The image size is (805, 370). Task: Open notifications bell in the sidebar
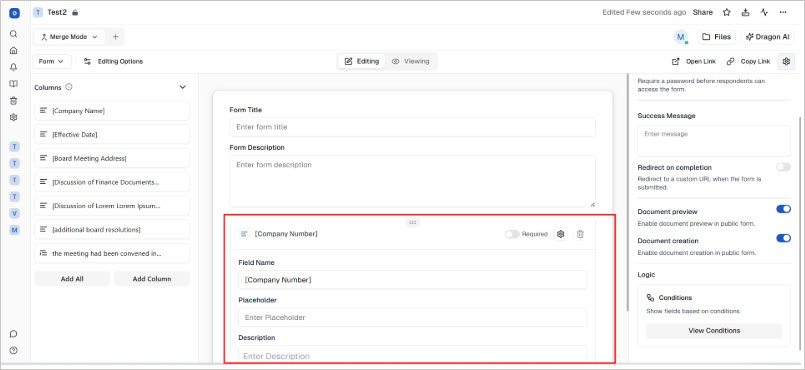tap(14, 67)
